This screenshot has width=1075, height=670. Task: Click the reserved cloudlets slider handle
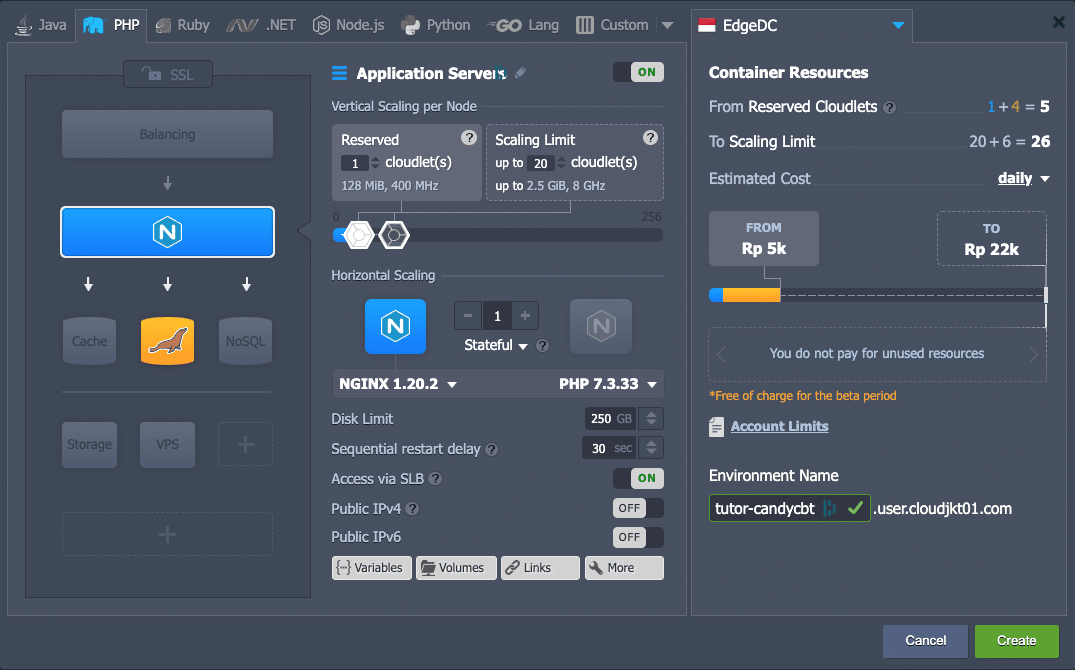click(x=359, y=235)
